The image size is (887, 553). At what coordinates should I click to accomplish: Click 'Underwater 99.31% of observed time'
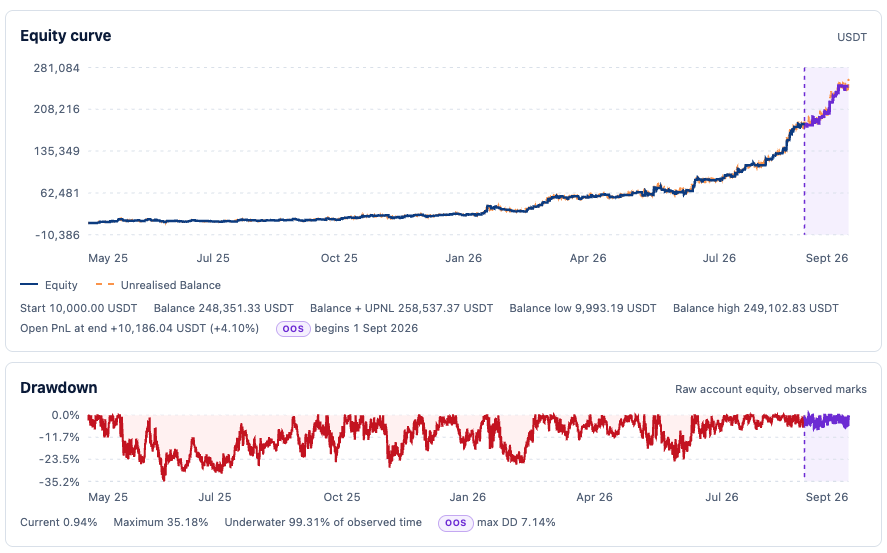coord(323,522)
